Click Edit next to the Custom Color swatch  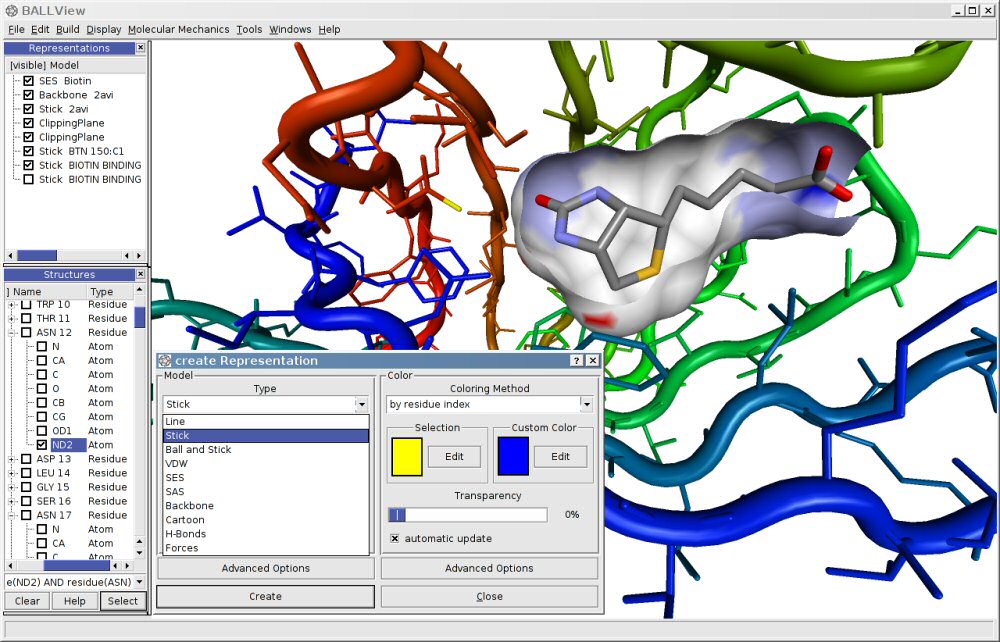[x=560, y=457]
